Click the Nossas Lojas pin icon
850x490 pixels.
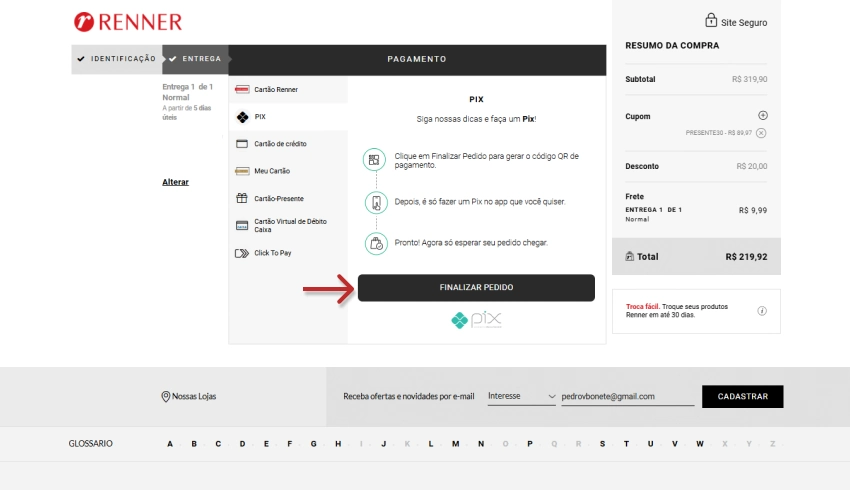pyautogui.click(x=166, y=397)
